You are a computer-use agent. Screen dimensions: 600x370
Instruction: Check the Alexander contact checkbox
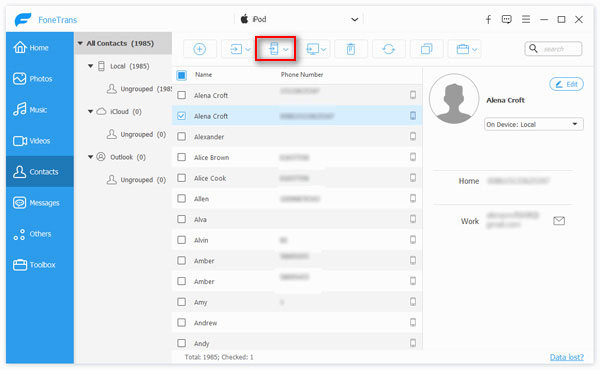182,137
